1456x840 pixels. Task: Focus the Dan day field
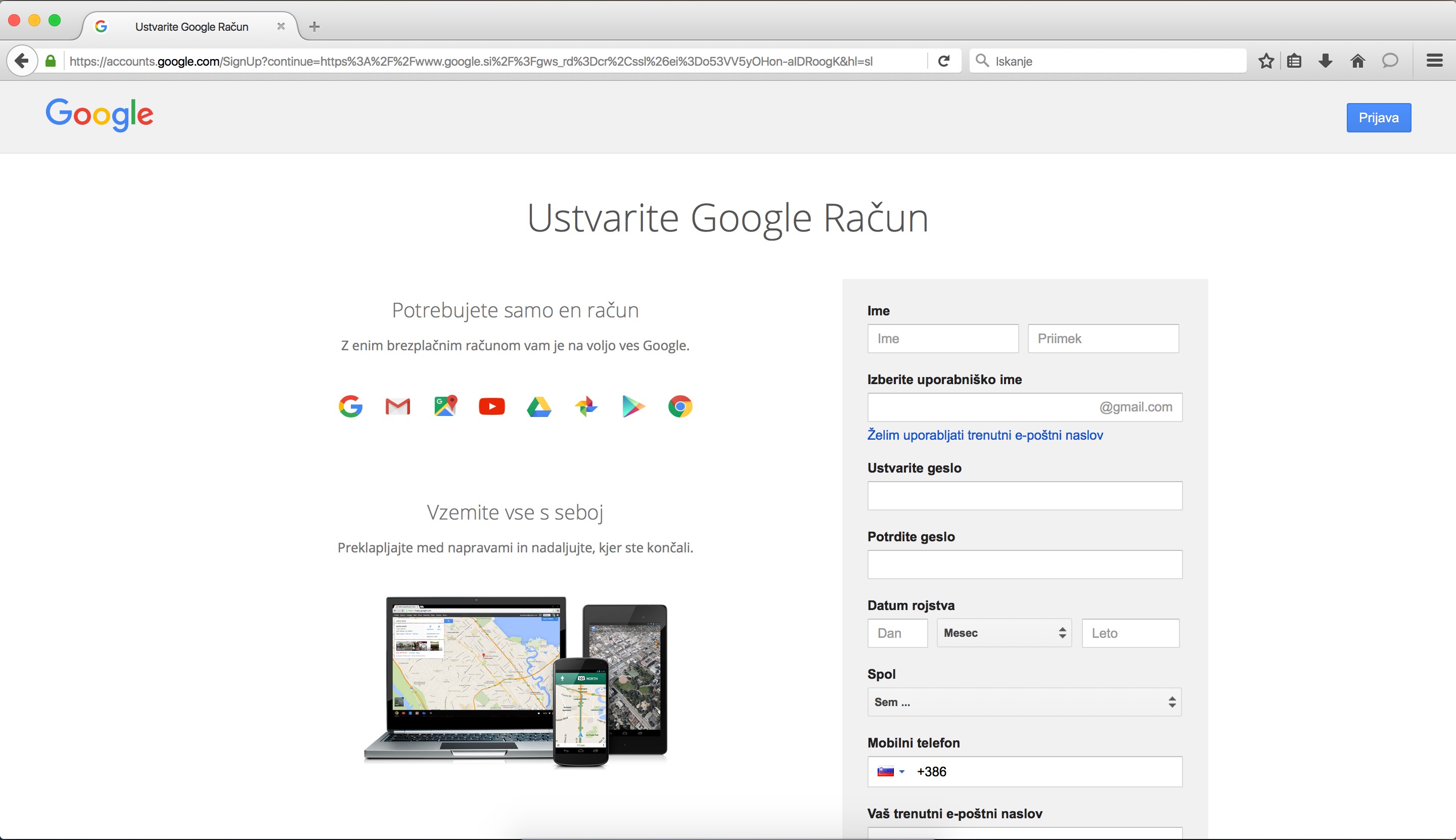click(897, 633)
